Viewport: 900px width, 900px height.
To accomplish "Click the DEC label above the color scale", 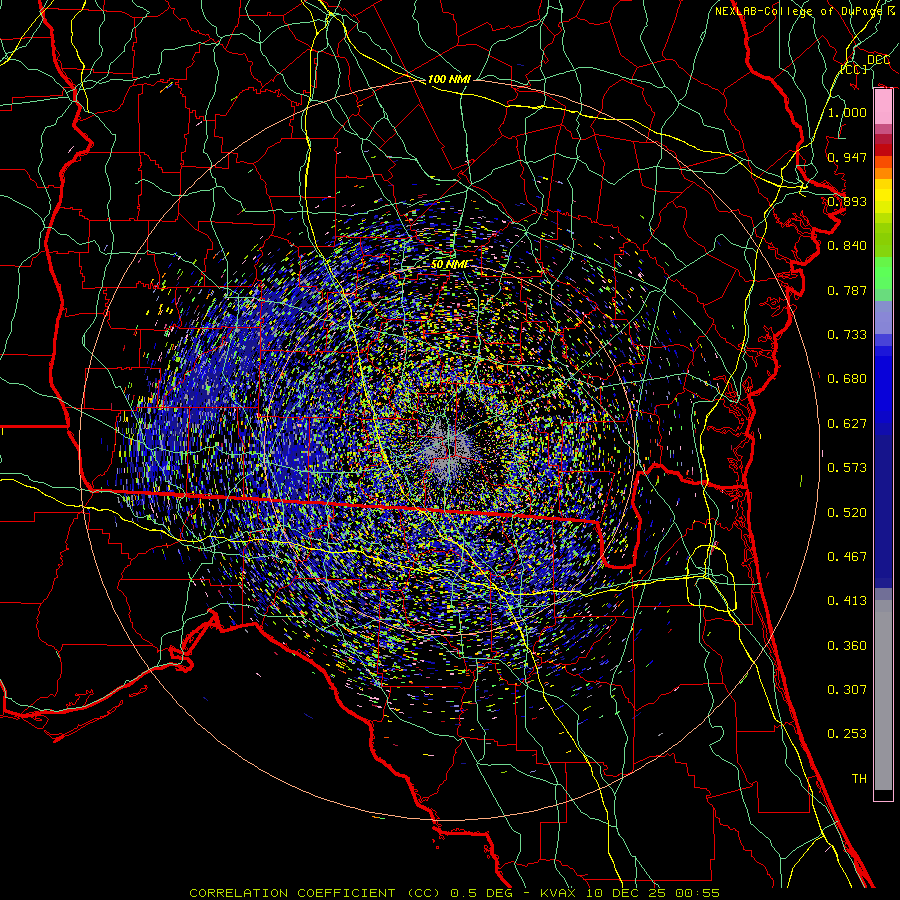I will 878,60.
